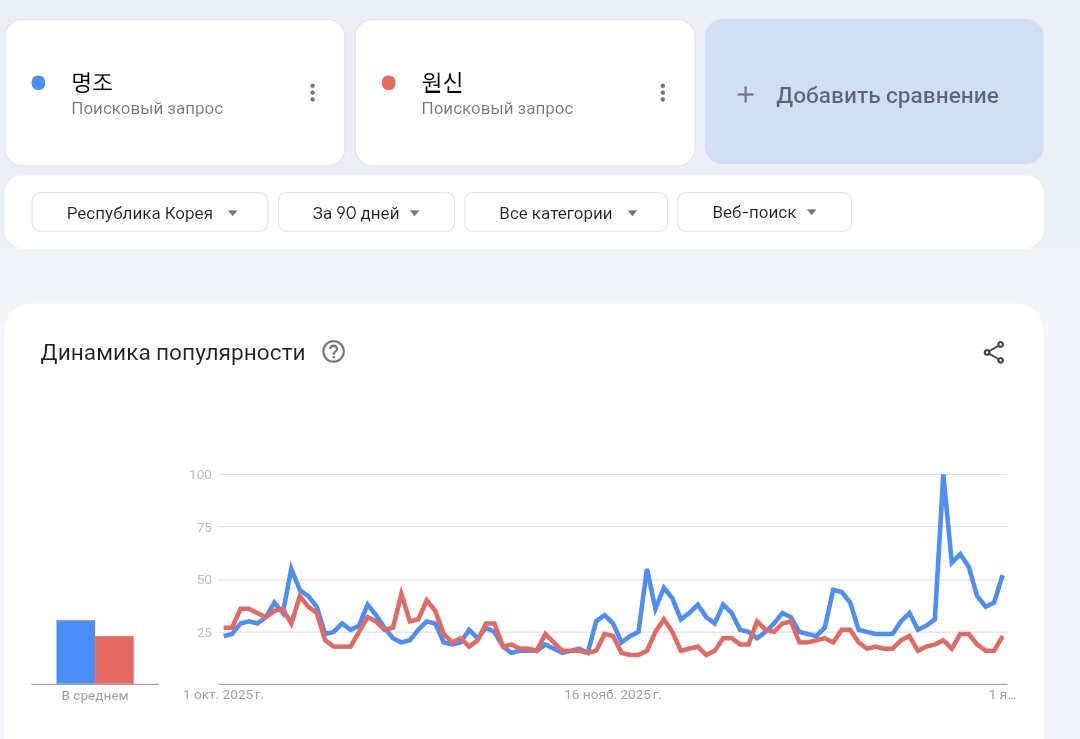Click the Динамика популярности heading
The image size is (1080, 739).
point(173,352)
